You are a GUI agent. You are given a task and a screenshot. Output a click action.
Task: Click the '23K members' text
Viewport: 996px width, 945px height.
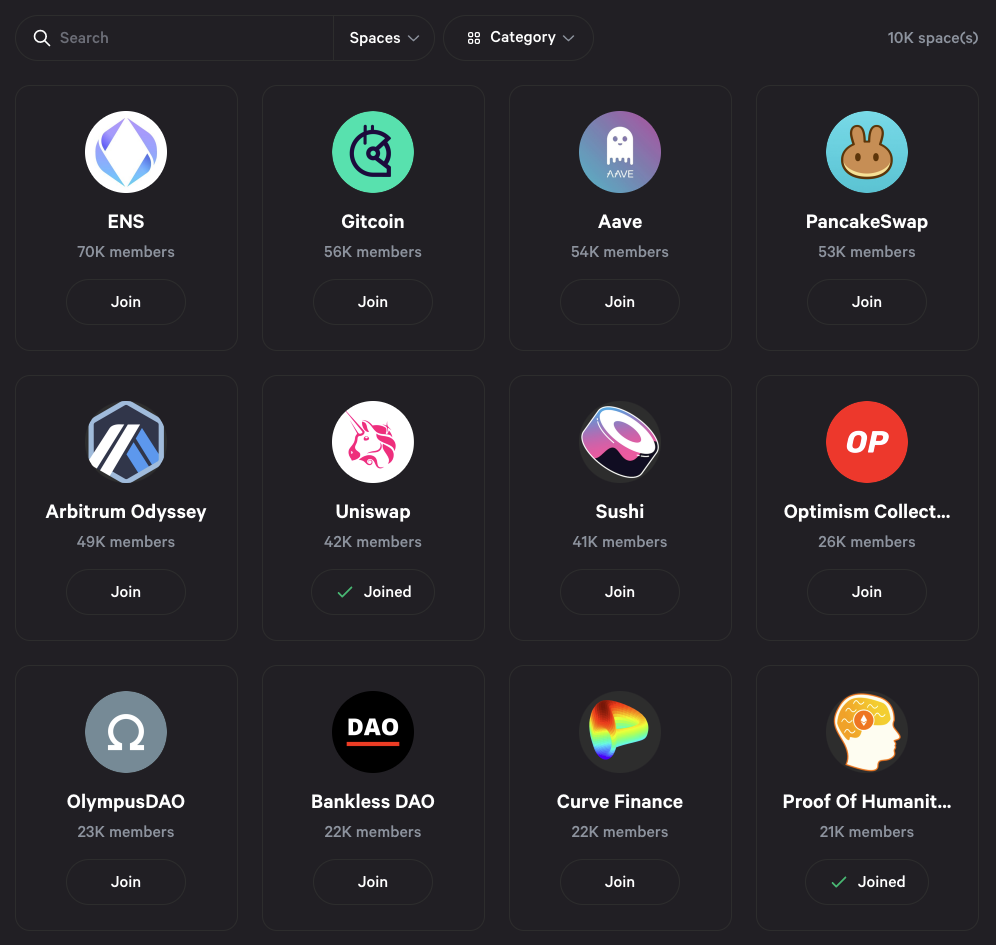[126, 832]
